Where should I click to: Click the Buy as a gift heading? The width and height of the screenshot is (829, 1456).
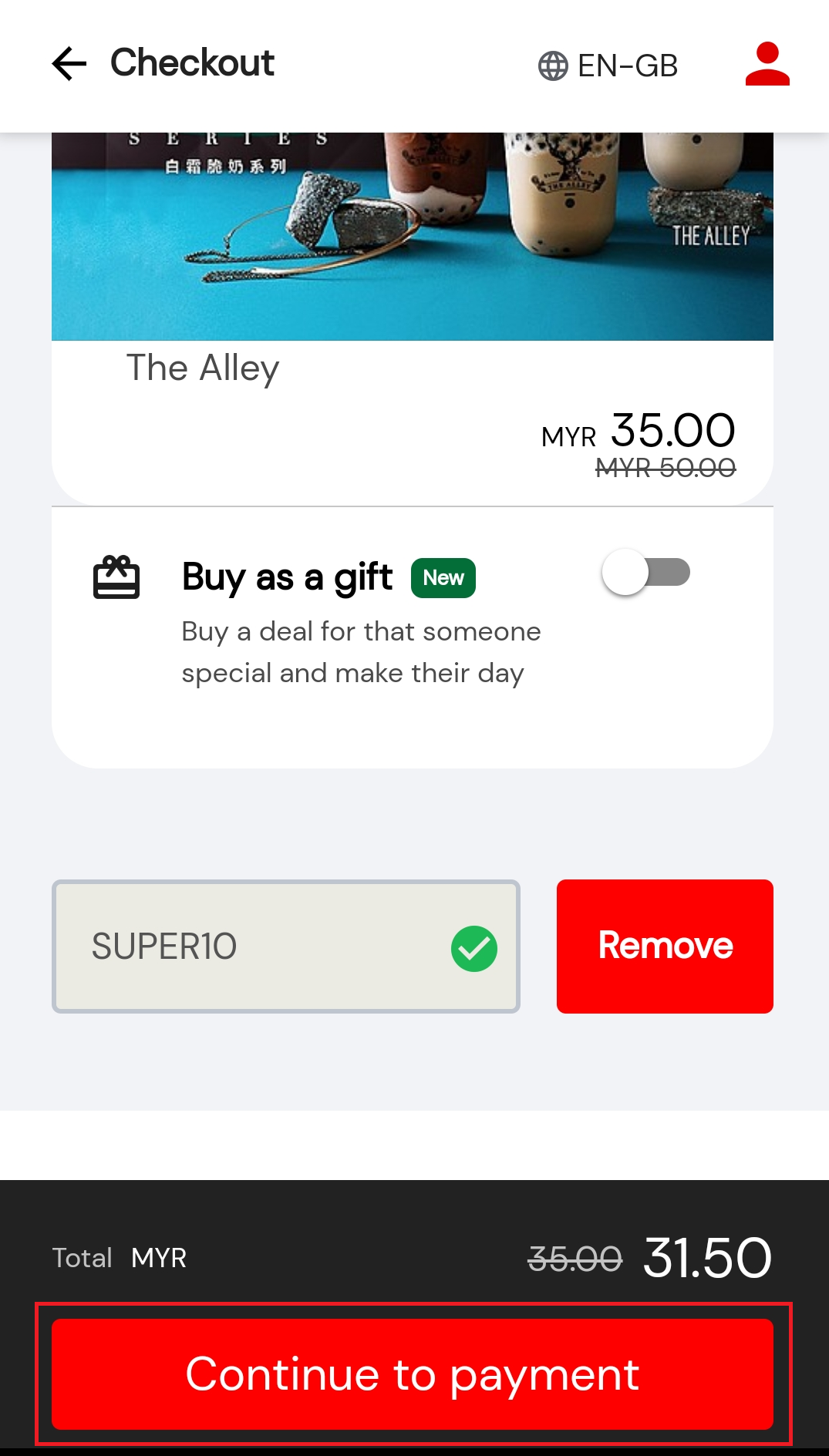pos(287,577)
